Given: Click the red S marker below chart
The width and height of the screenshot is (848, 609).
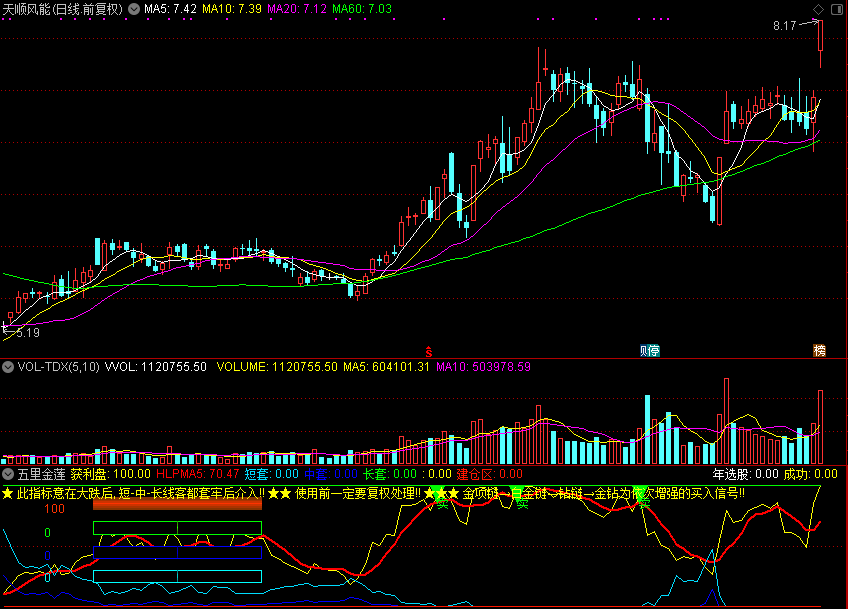Looking at the screenshot, I should click(430, 351).
